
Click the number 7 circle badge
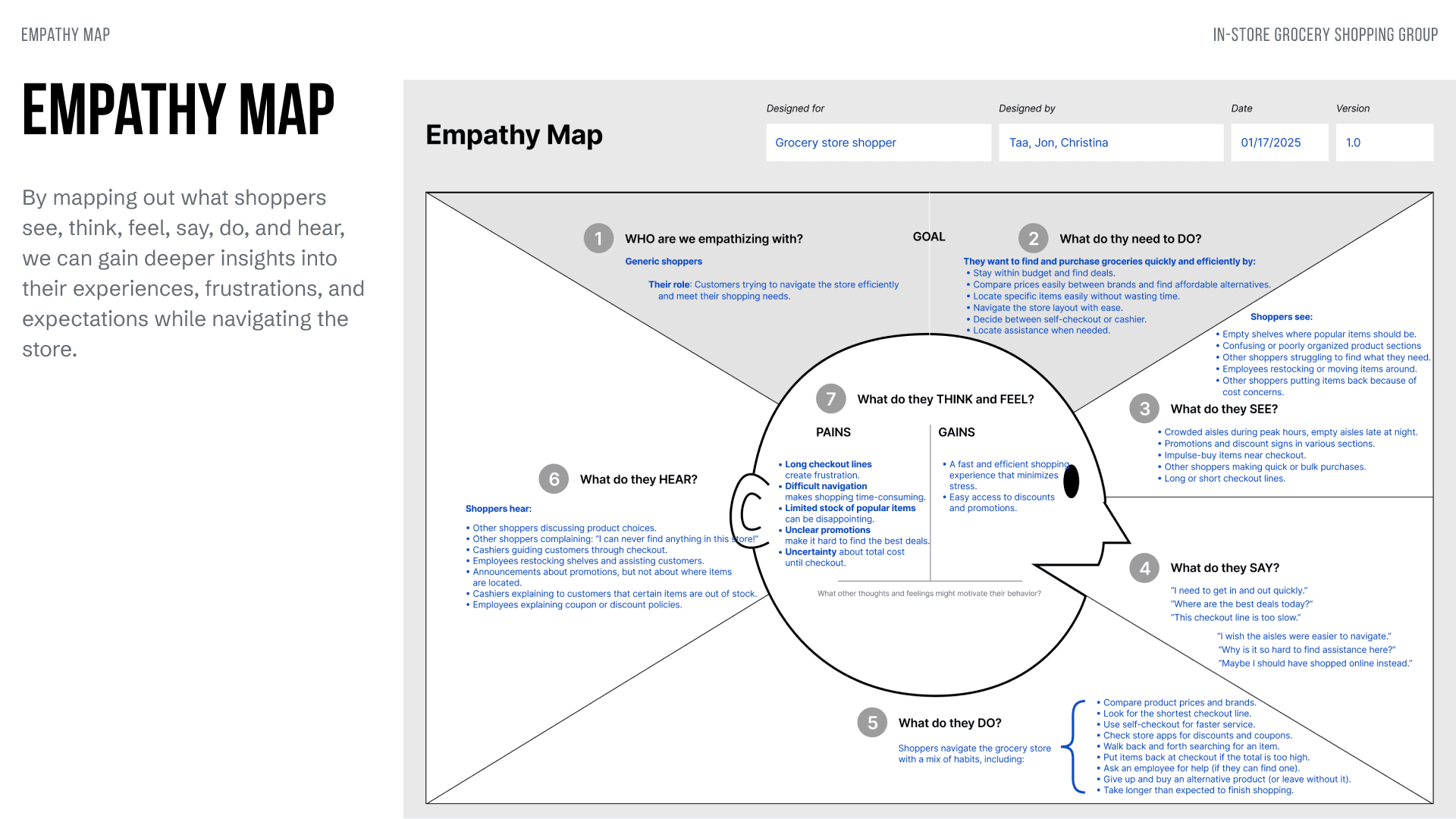831,399
